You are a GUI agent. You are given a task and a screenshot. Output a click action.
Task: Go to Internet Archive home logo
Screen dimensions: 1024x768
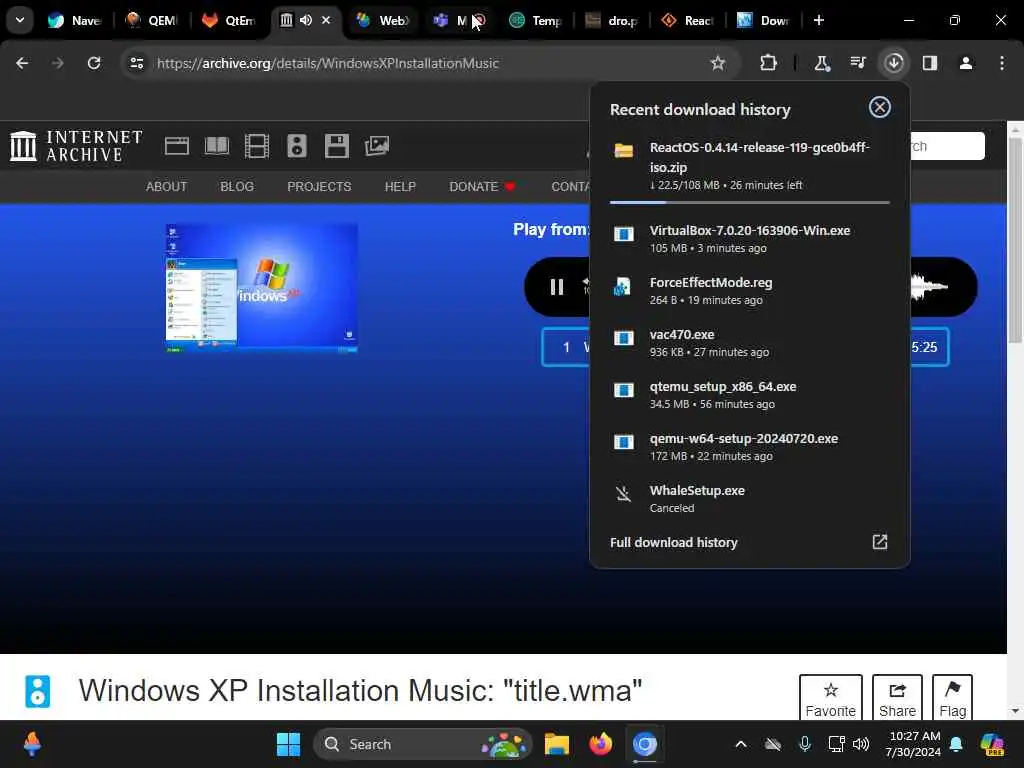(x=76, y=146)
